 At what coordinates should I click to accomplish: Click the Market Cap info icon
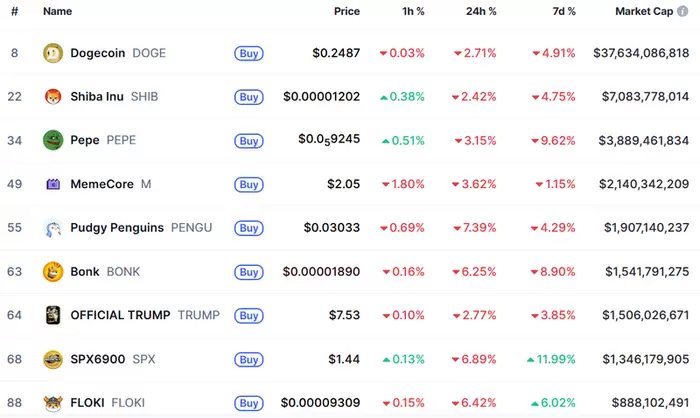click(x=683, y=11)
